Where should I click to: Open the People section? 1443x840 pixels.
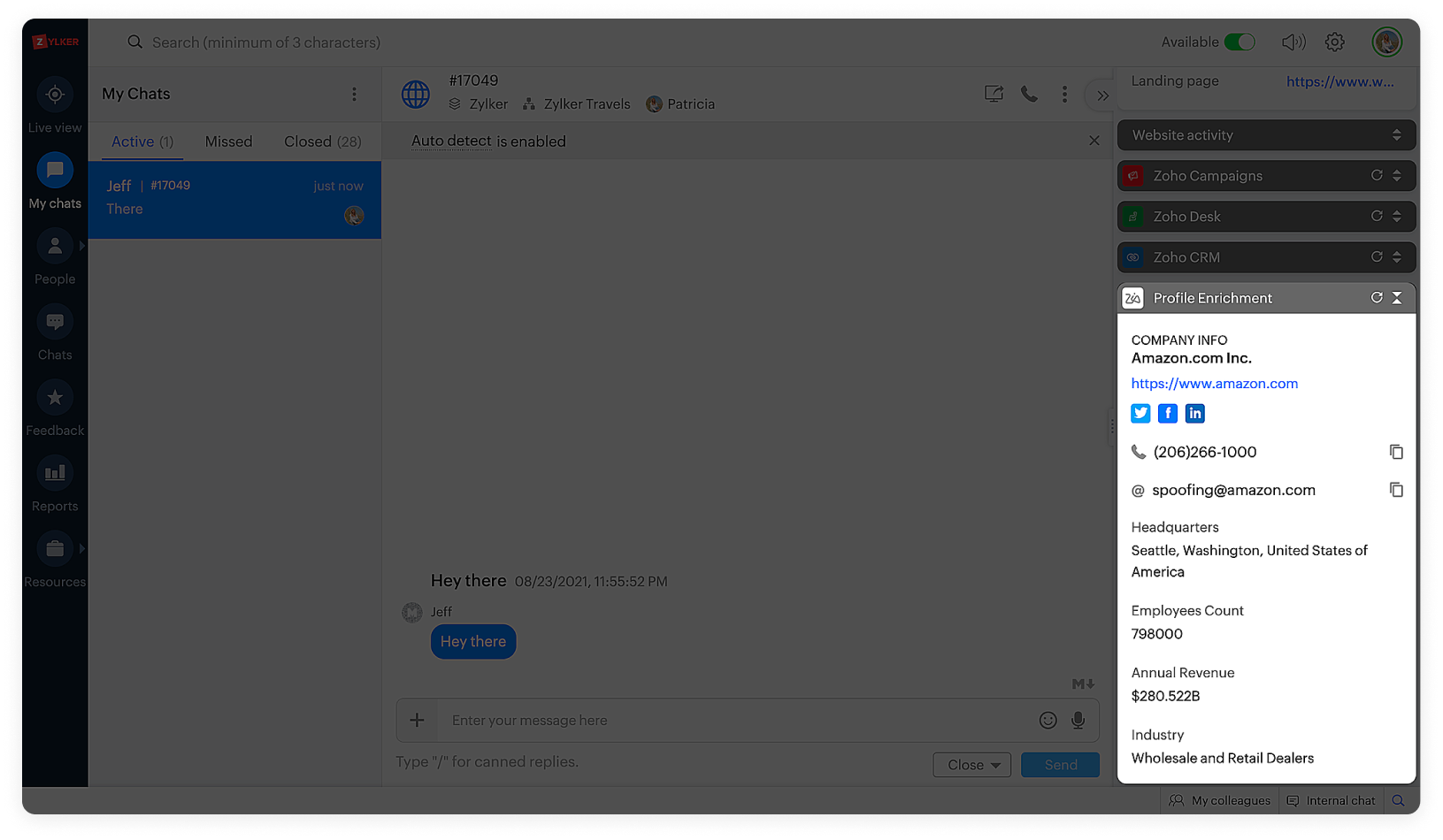[55, 257]
